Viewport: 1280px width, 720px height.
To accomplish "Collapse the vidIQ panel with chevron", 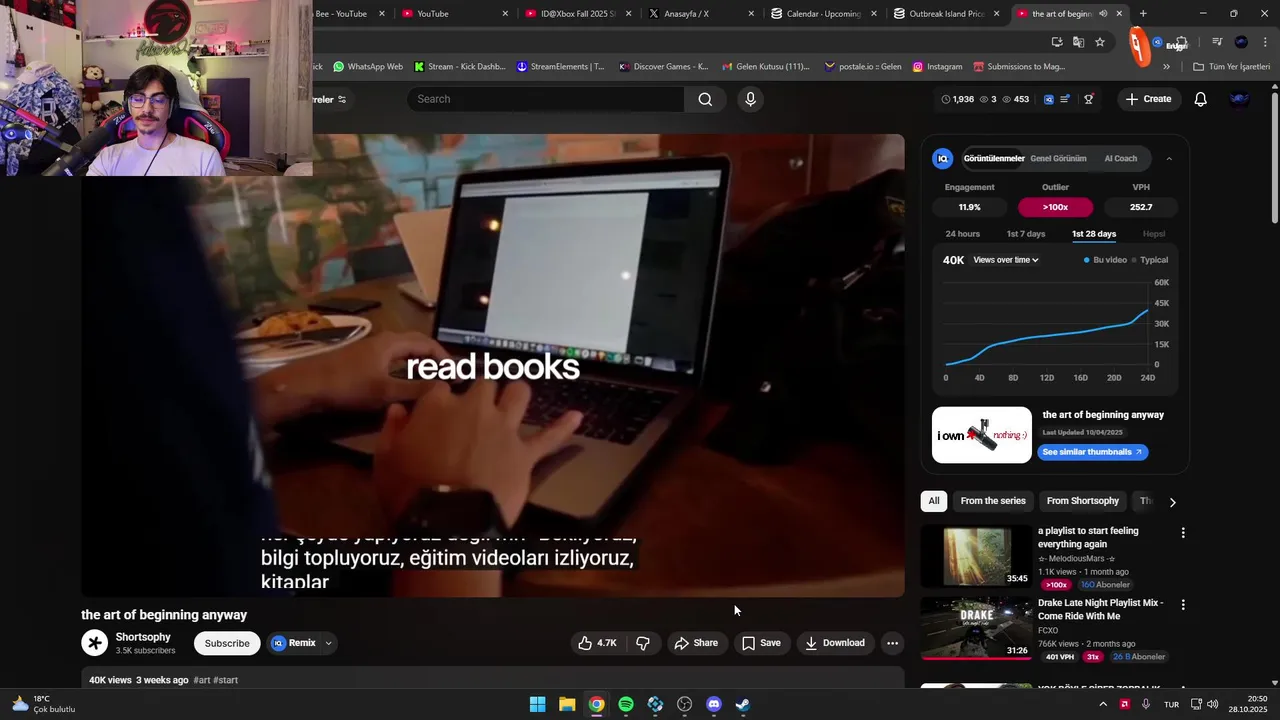I will pos(1169,158).
